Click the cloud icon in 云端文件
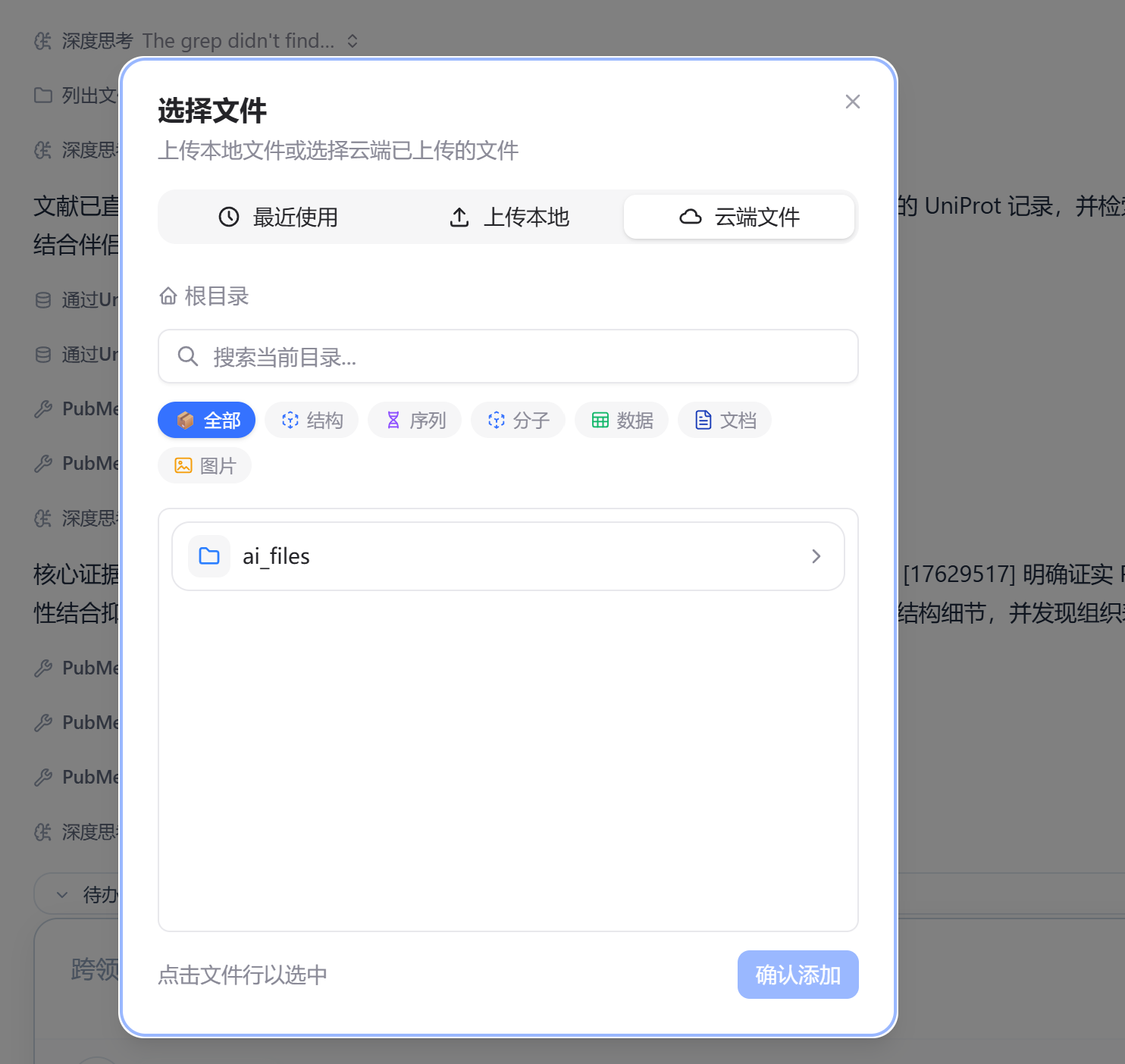 pyautogui.click(x=691, y=217)
